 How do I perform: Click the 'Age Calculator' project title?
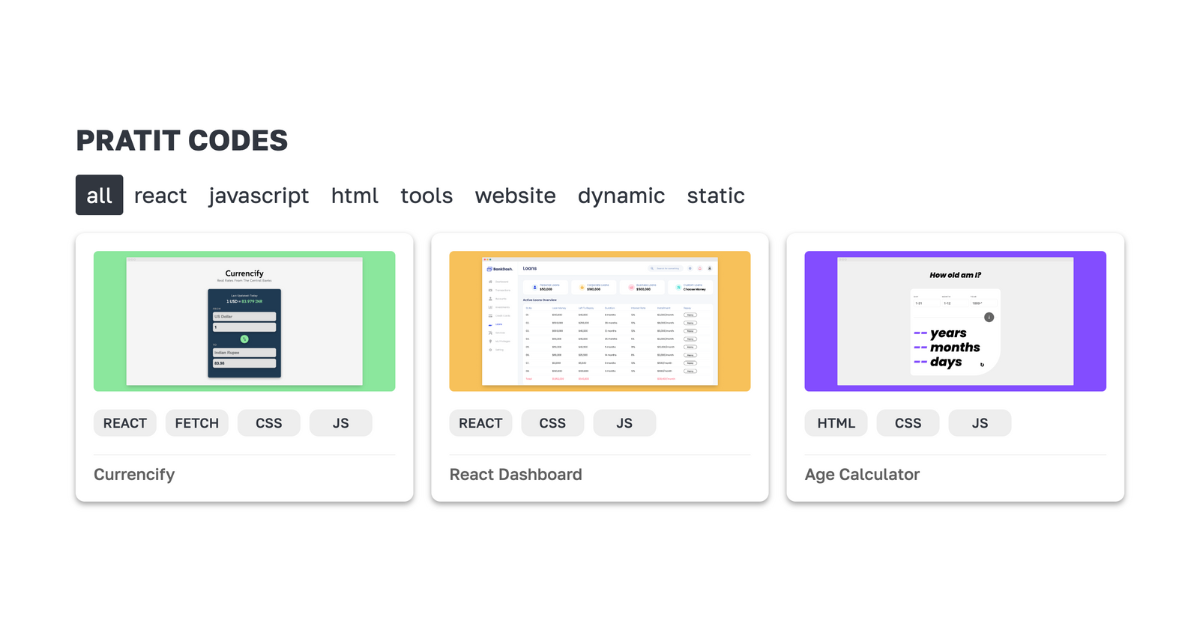coord(862,474)
